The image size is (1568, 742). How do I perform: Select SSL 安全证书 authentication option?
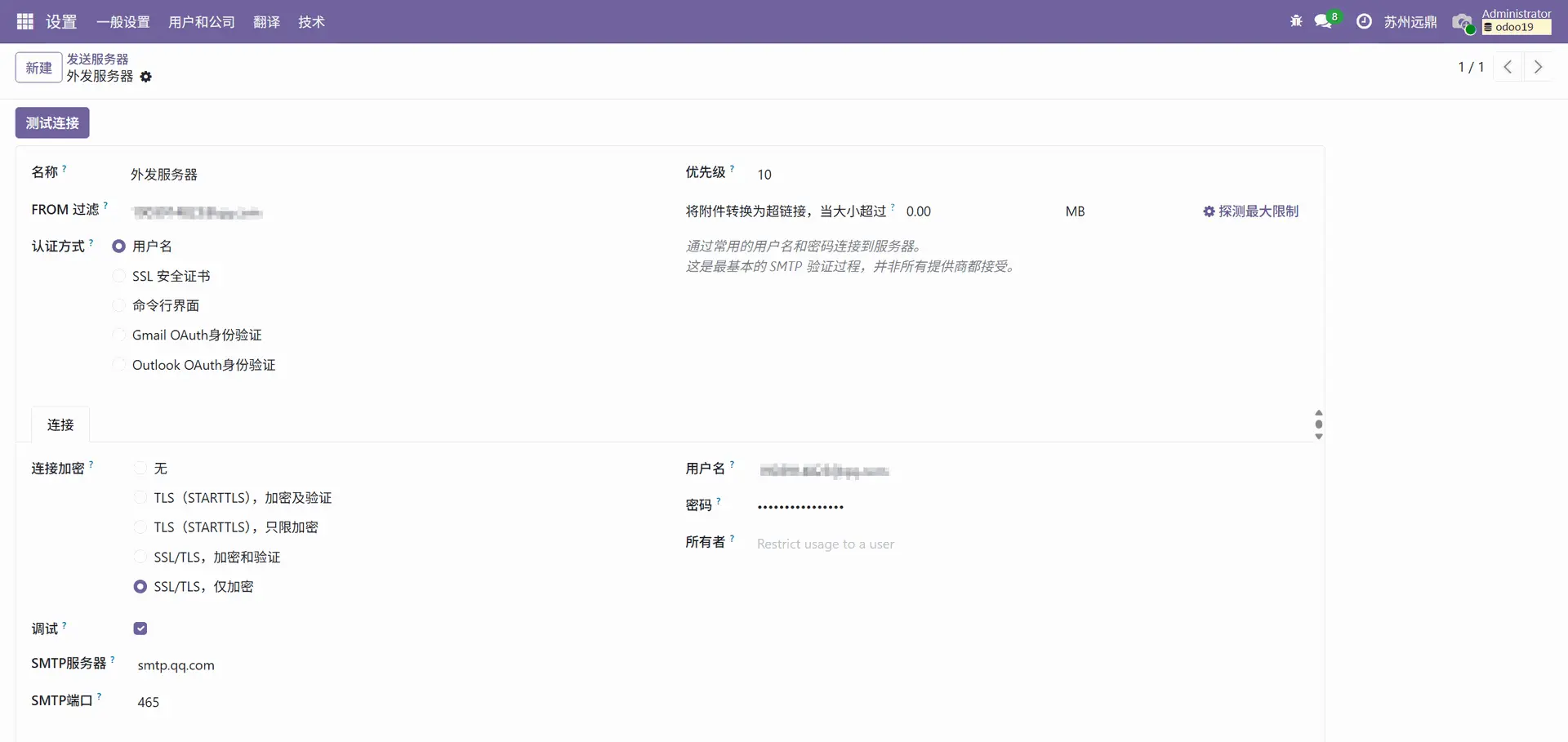(119, 276)
